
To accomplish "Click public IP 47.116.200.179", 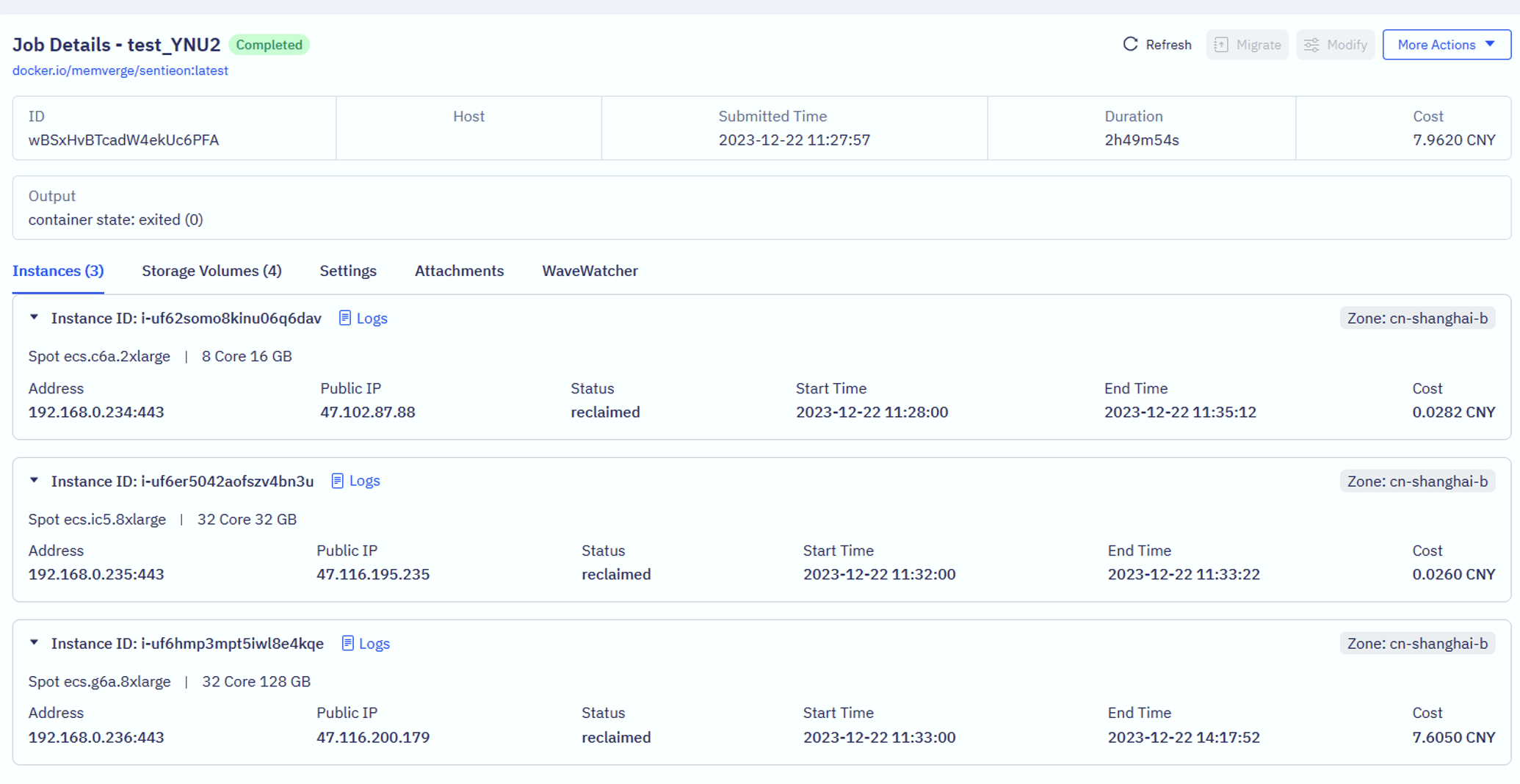I will (373, 737).
